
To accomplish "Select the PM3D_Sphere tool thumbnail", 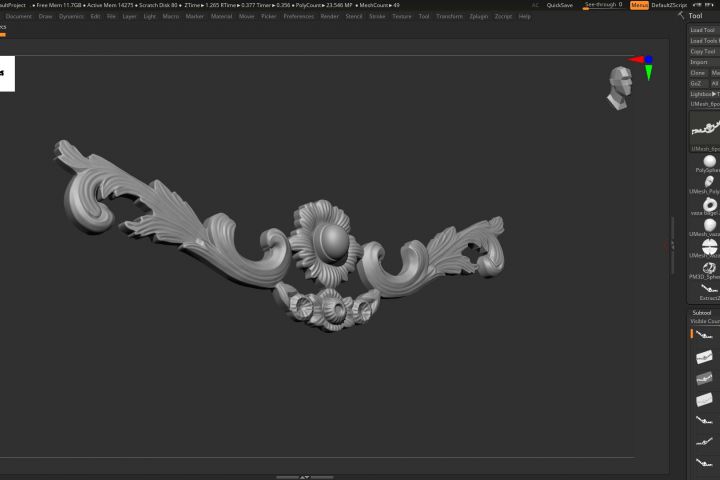I will coord(709,268).
